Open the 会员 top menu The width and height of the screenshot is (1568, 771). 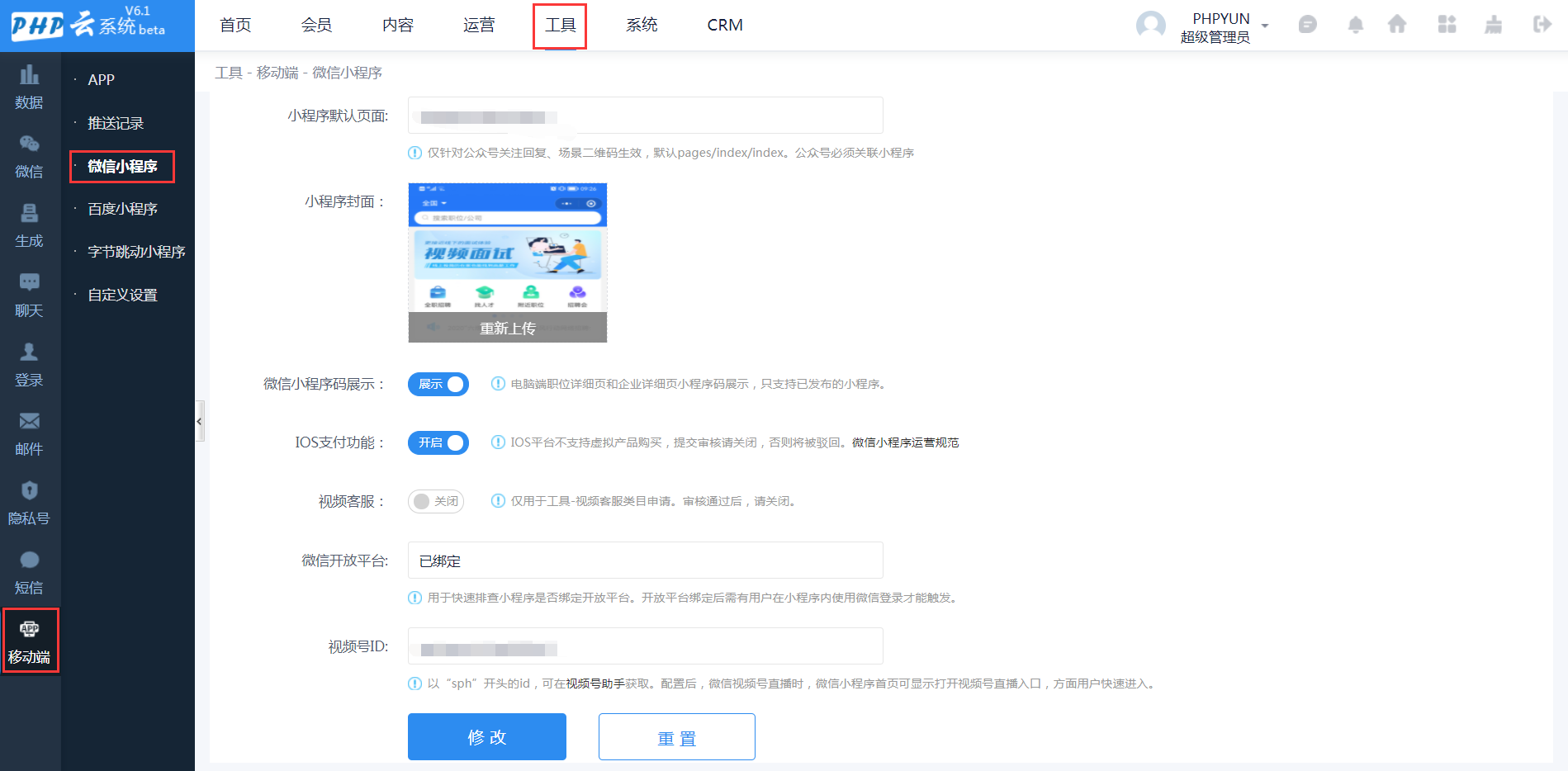coord(316,26)
